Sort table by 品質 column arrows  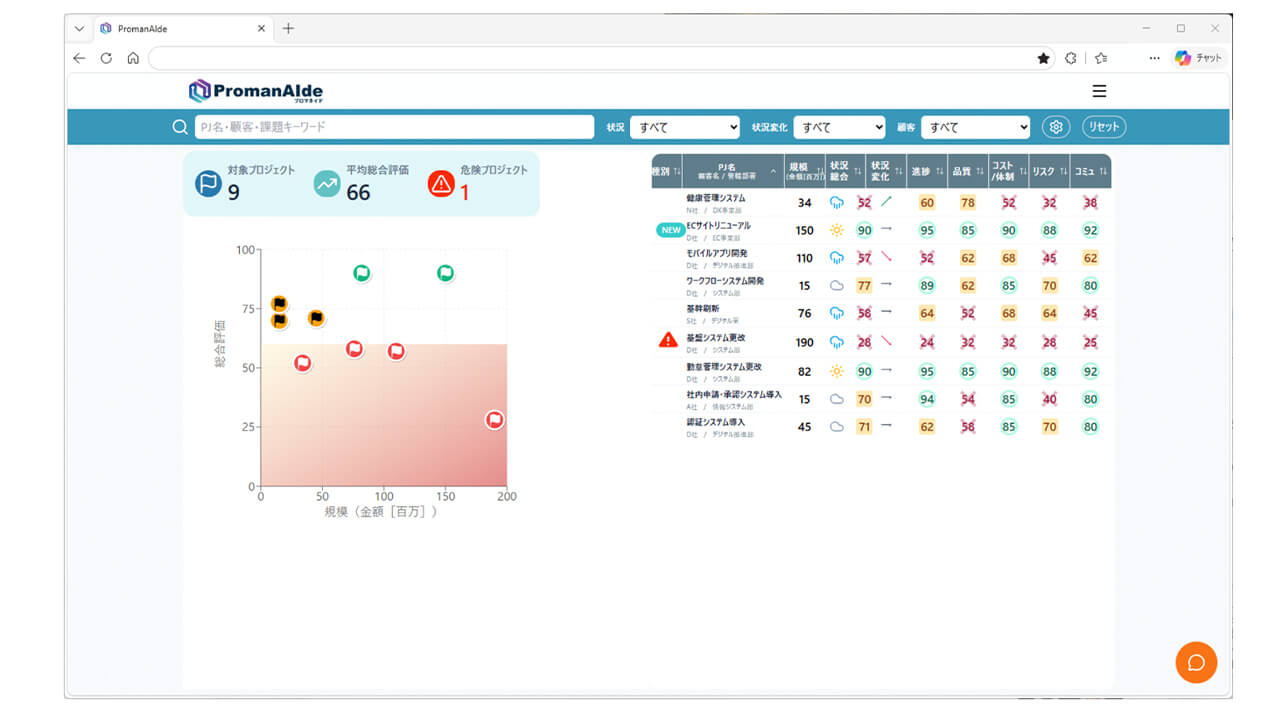(x=981, y=171)
